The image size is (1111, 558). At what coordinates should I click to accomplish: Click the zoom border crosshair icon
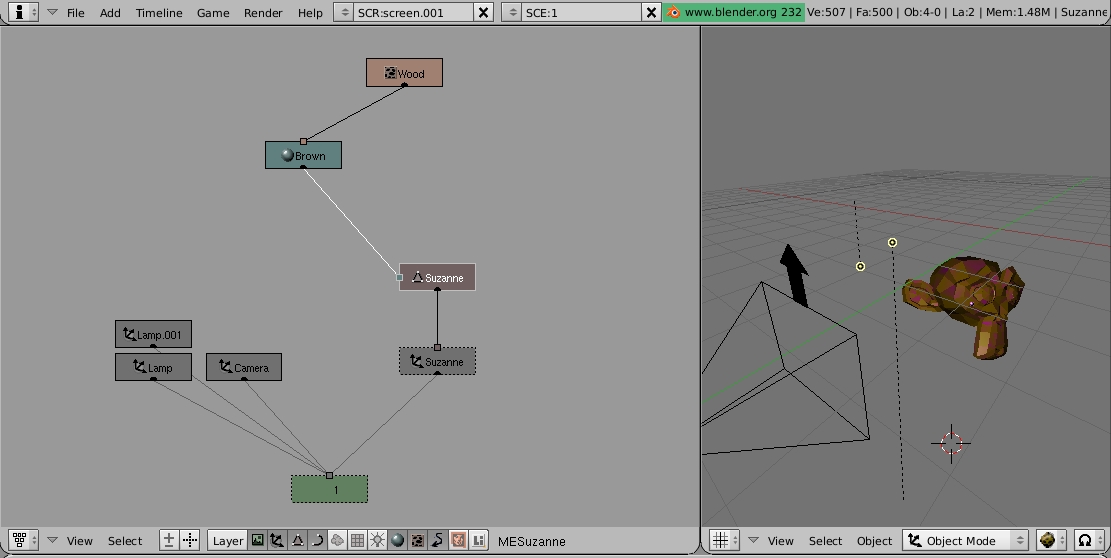[189, 540]
